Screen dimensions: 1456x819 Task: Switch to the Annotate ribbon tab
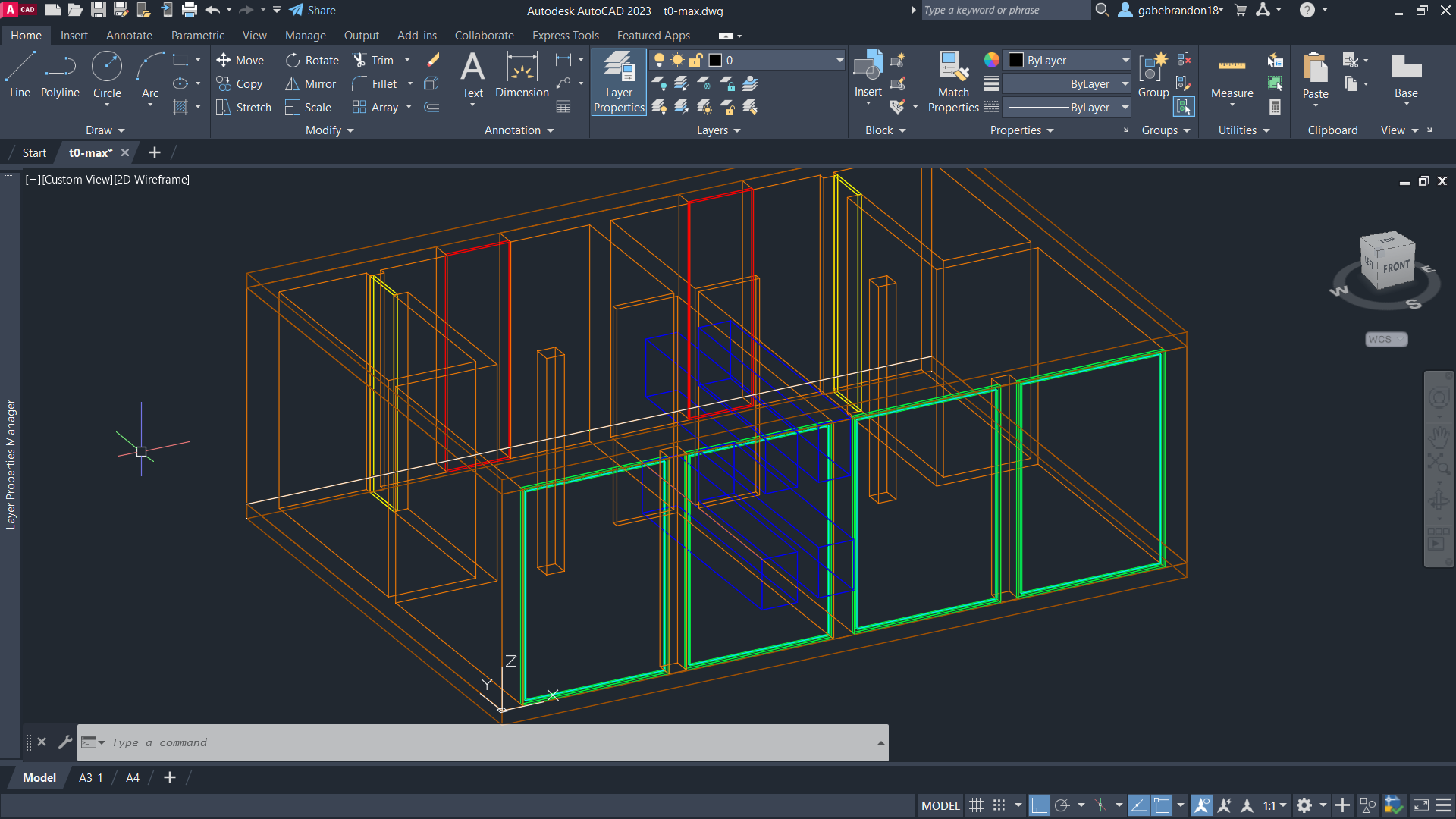point(129,36)
